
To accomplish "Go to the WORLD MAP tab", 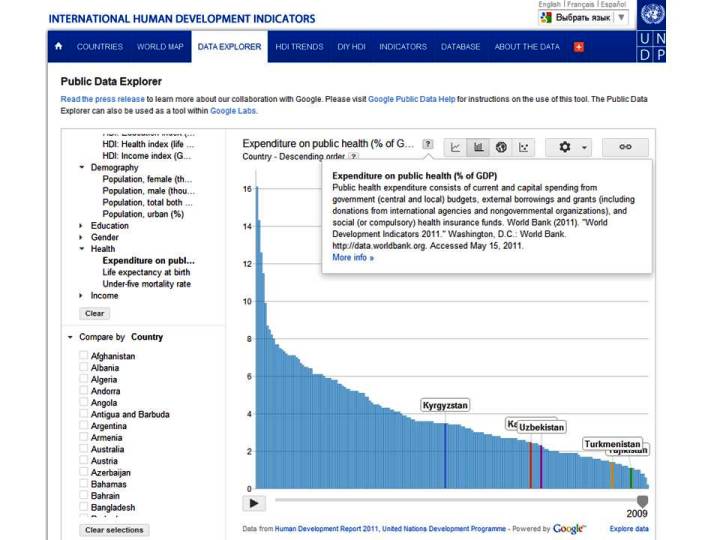I will (160, 47).
